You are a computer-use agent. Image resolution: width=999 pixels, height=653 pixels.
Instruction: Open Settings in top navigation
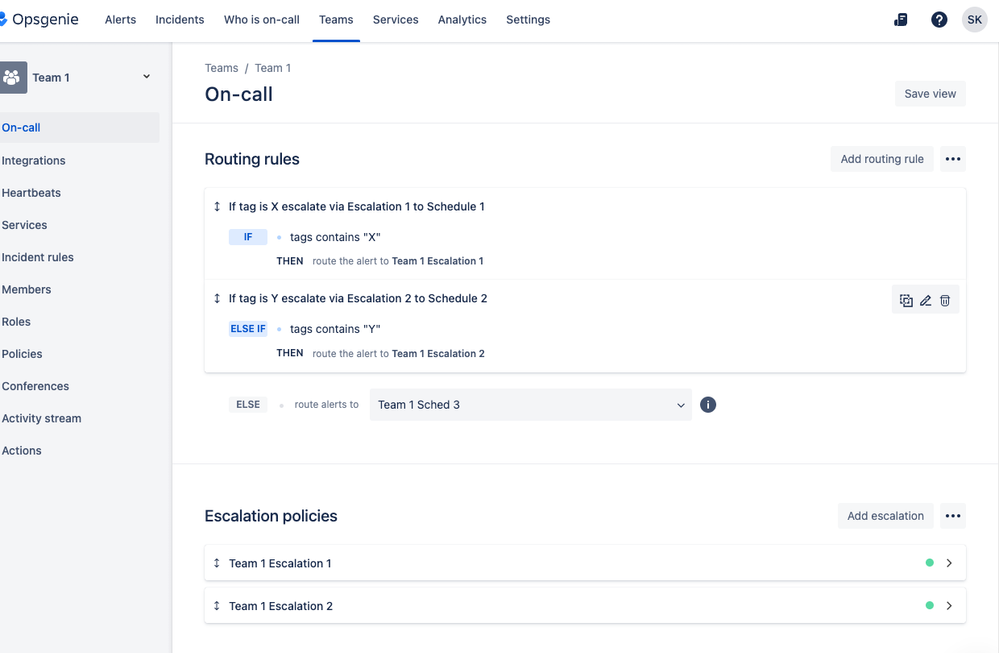coord(528,20)
